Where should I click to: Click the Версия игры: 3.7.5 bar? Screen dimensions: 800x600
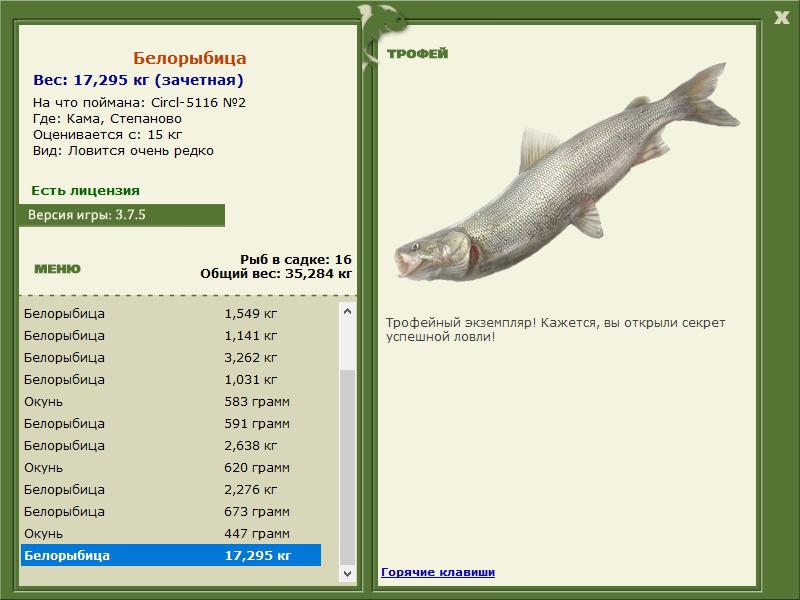(122, 215)
